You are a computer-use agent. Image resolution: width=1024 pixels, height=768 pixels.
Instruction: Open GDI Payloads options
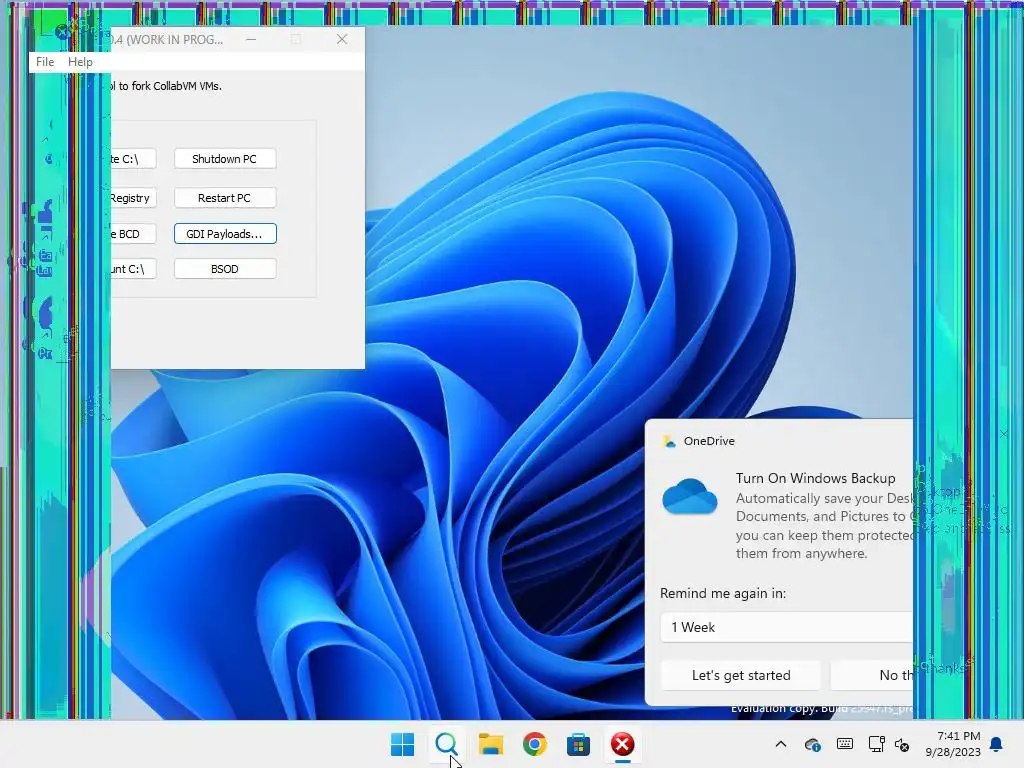(225, 234)
